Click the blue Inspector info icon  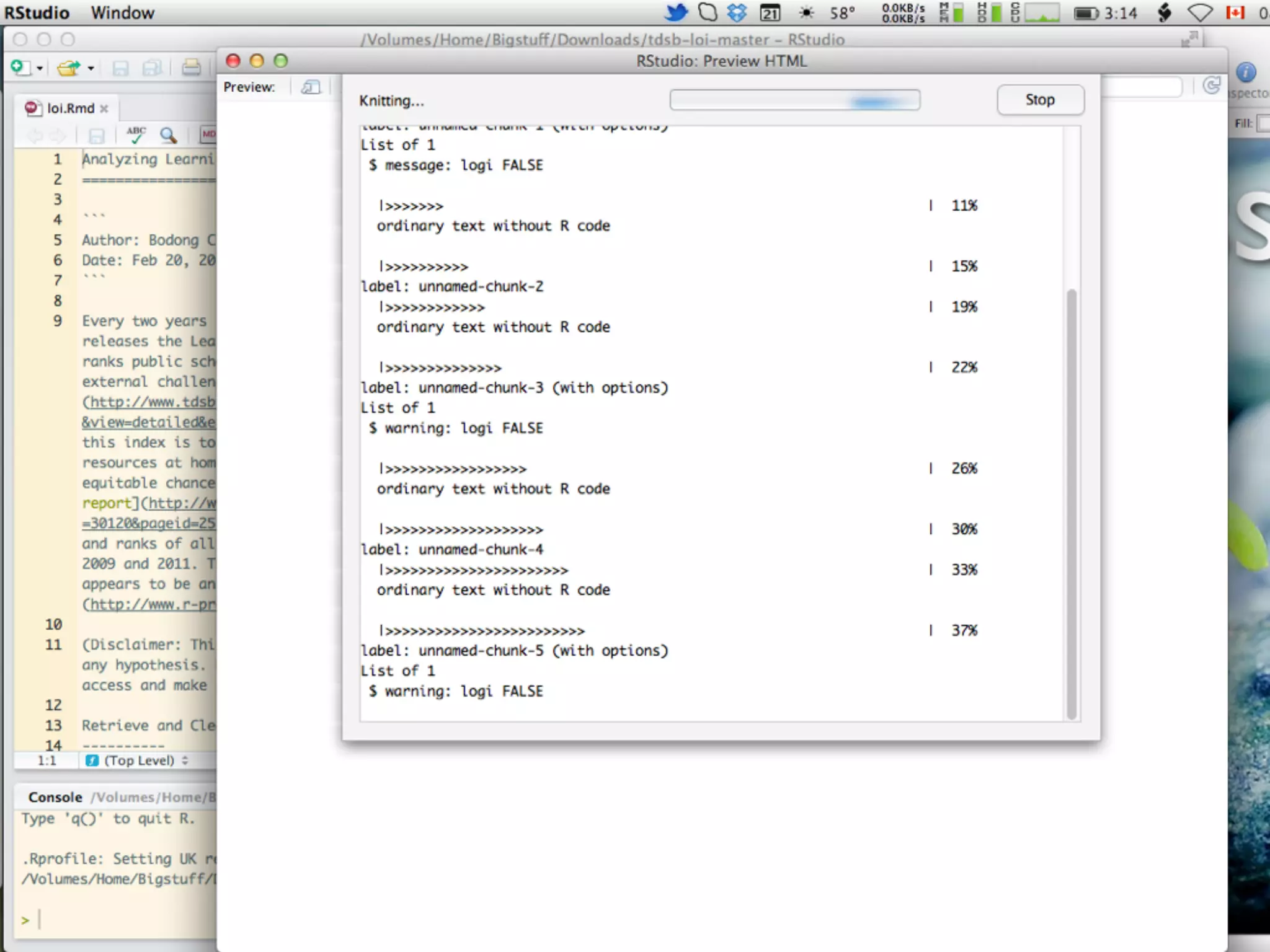[1245, 72]
